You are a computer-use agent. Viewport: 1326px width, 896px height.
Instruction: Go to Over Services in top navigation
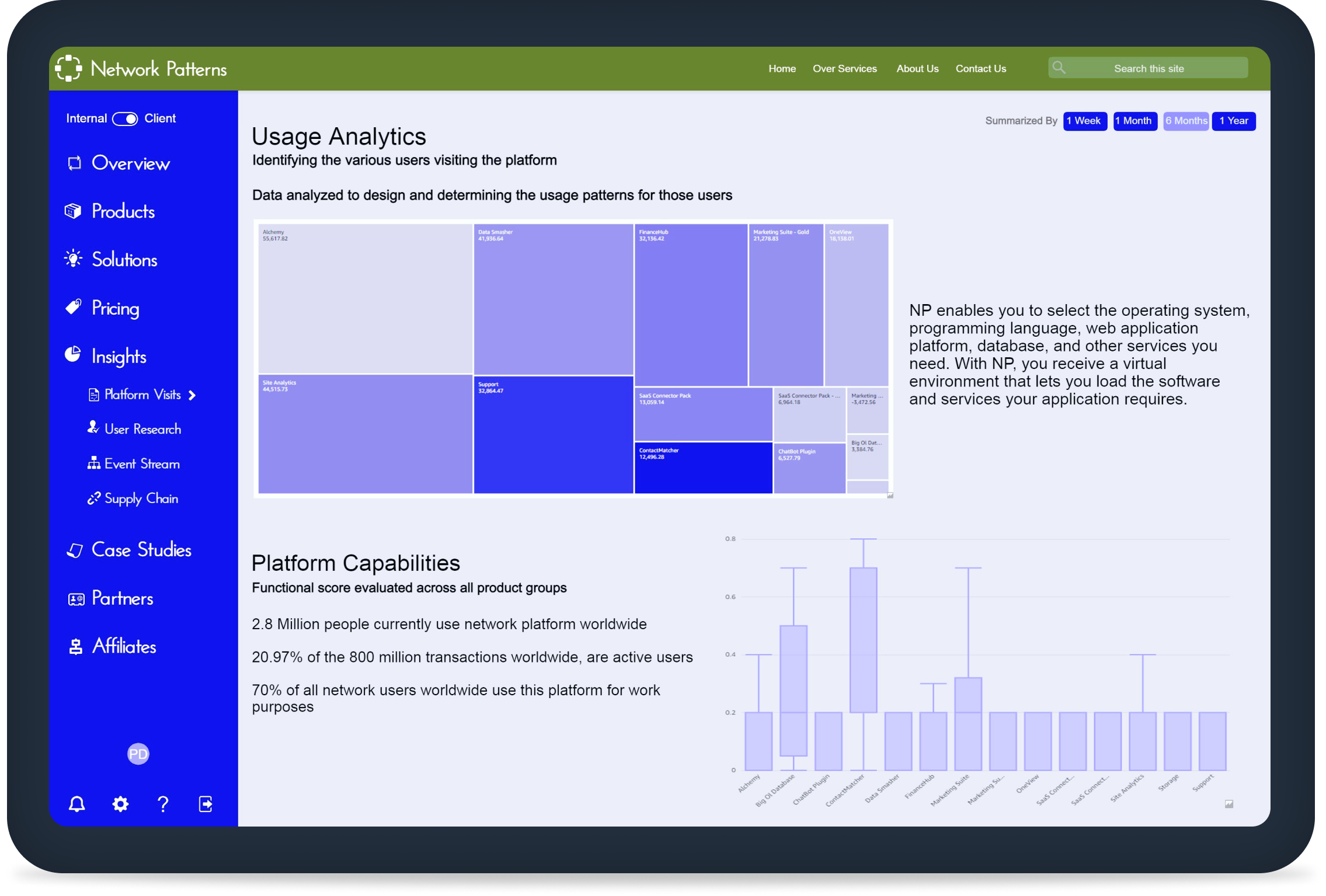[x=844, y=68]
